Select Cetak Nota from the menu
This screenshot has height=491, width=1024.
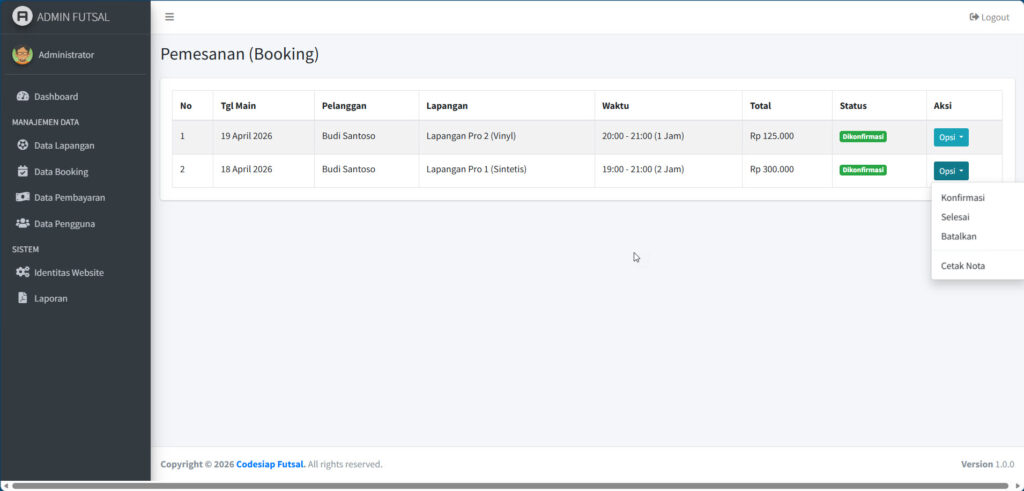(x=962, y=266)
